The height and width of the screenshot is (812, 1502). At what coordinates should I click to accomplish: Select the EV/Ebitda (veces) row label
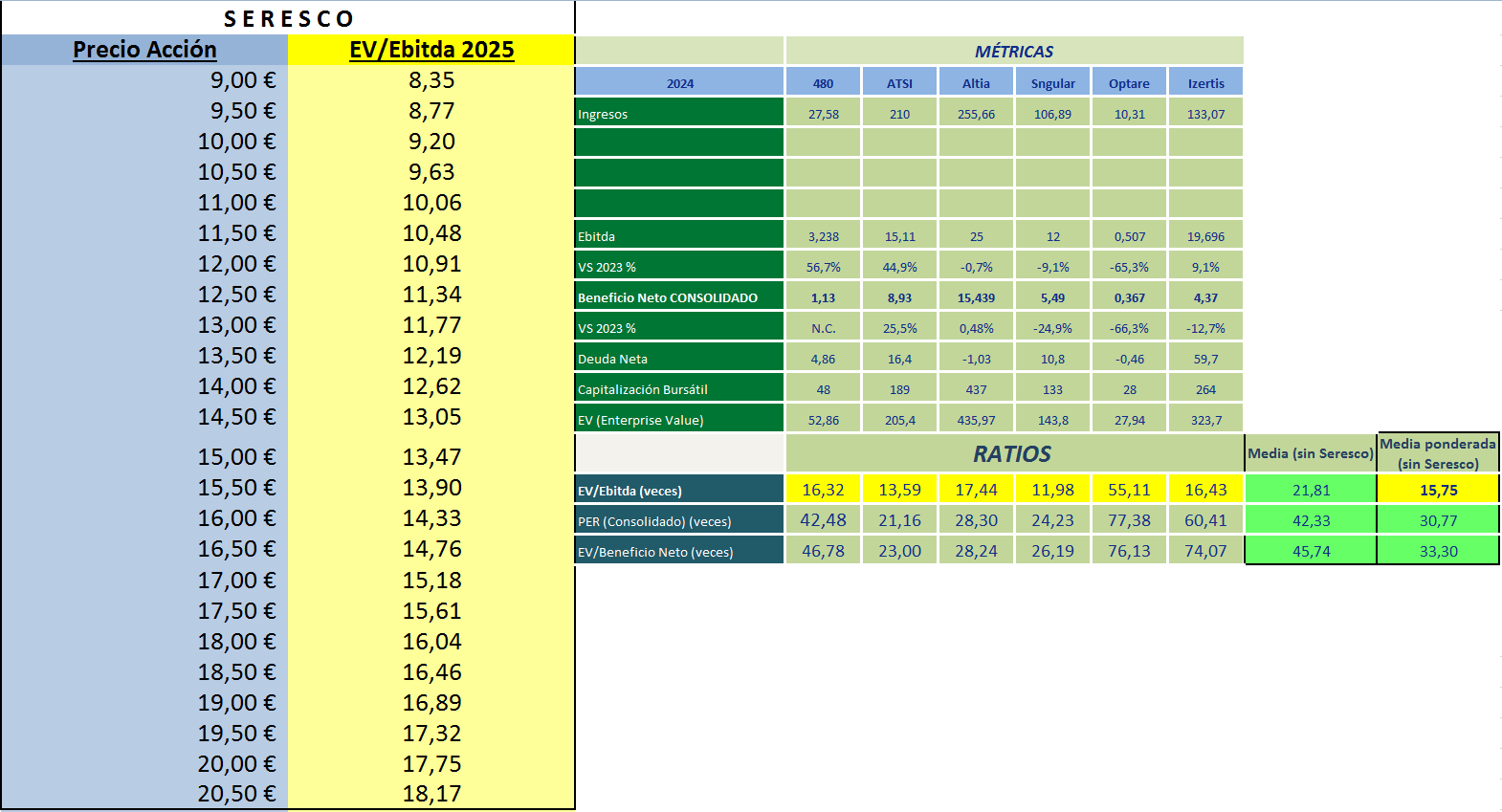click(x=679, y=490)
